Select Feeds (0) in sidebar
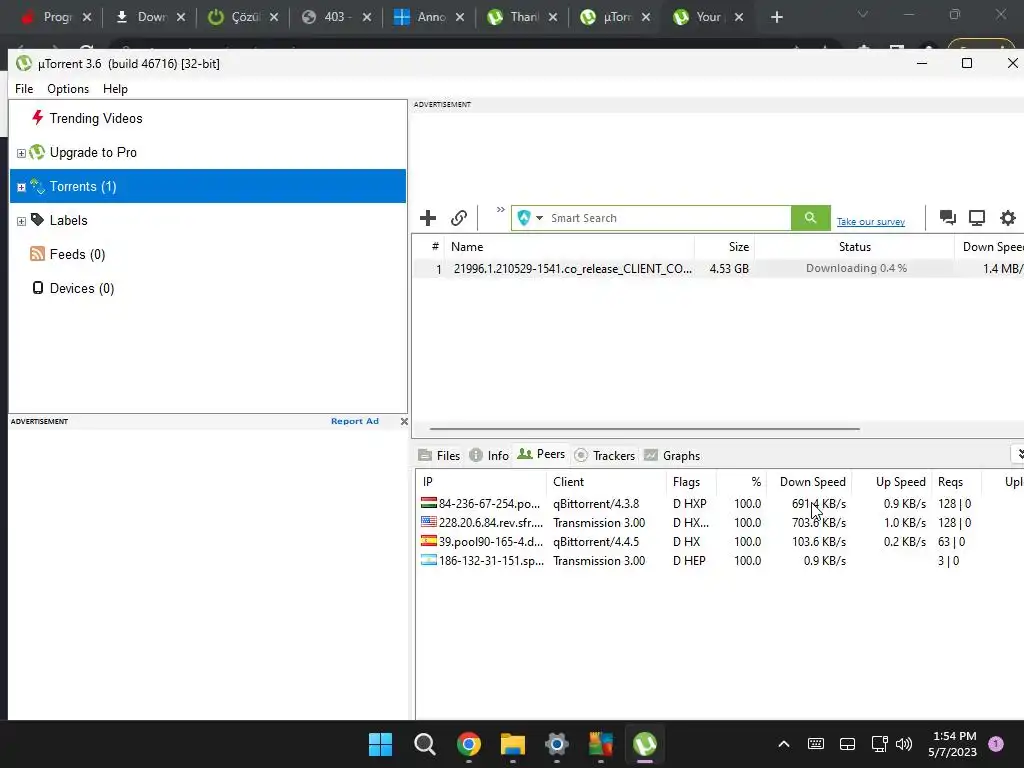This screenshot has height=768, width=1024. tap(208, 254)
